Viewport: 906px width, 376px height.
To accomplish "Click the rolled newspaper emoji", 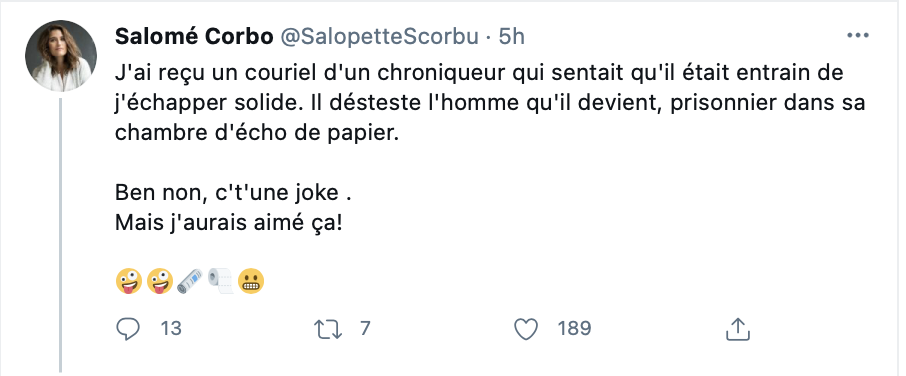I will pyautogui.click(x=190, y=281).
